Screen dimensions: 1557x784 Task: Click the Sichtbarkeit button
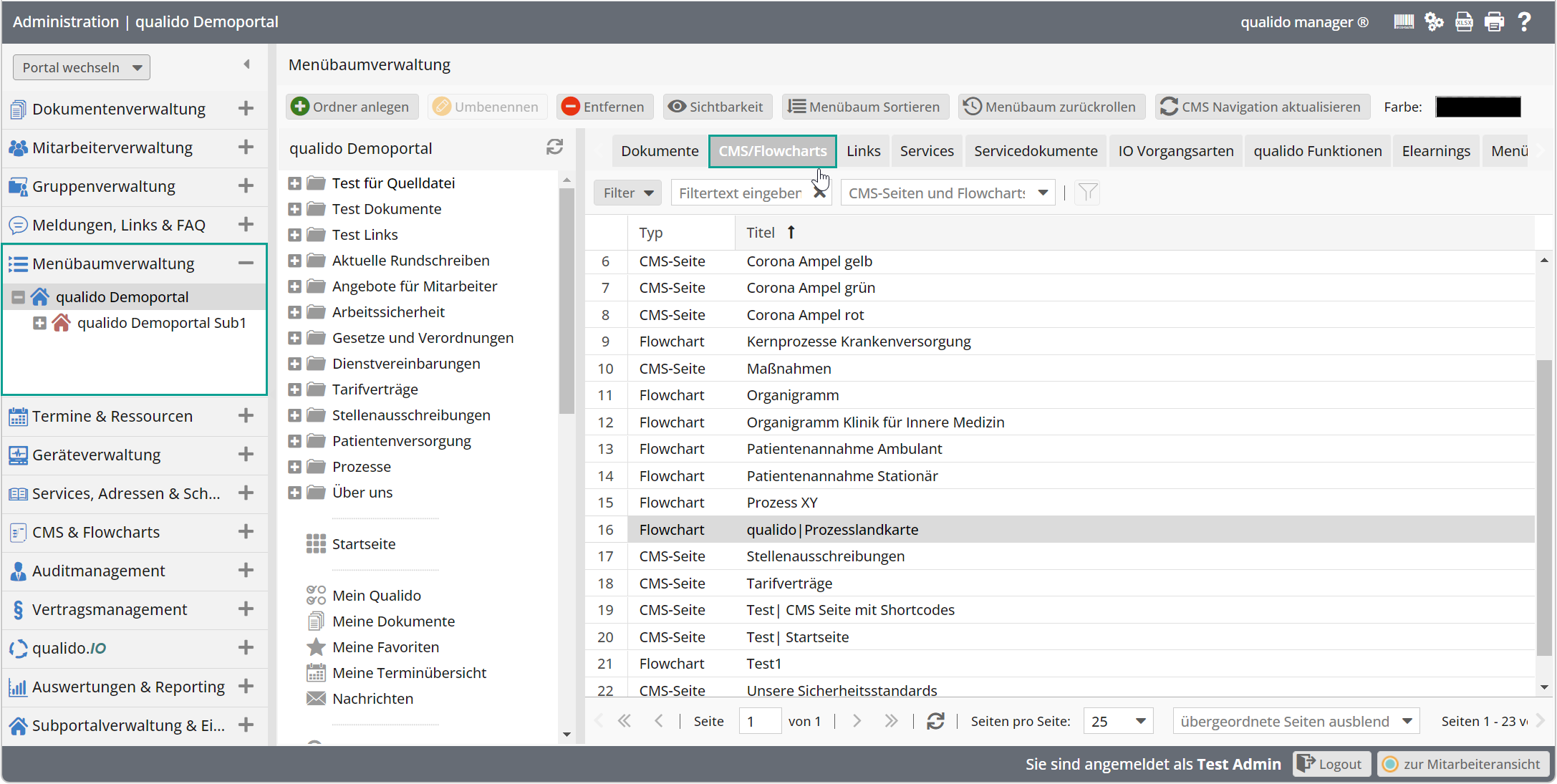click(717, 107)
